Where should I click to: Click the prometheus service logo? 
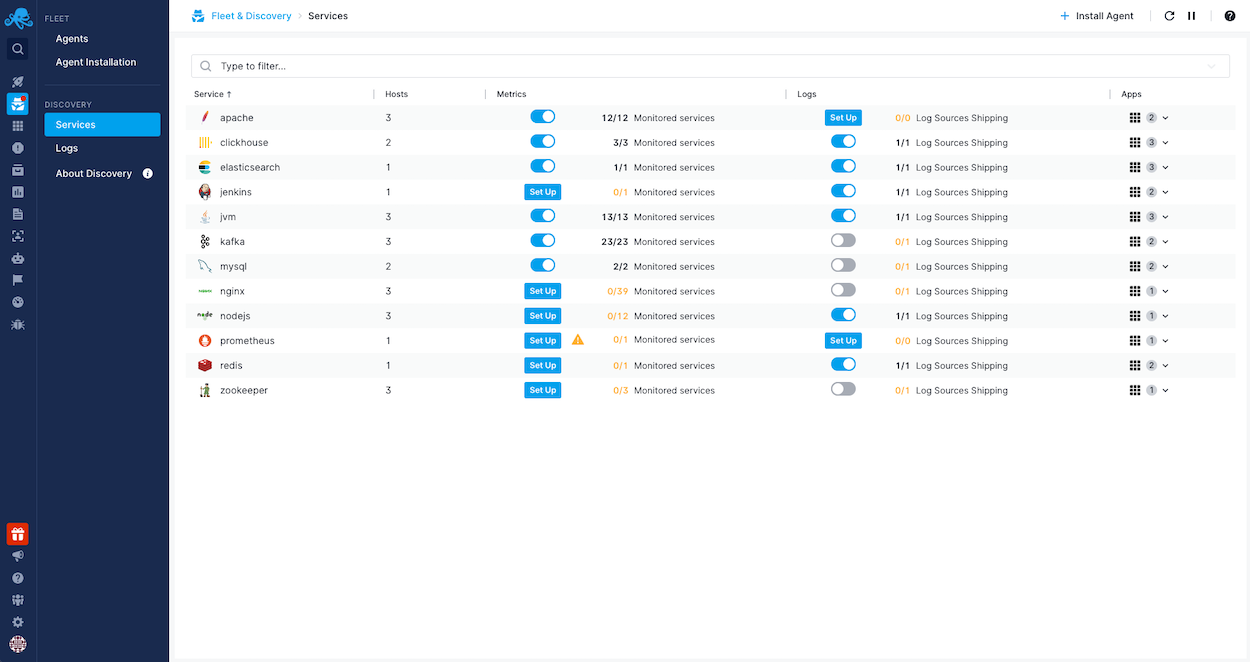tap(205, 341)
